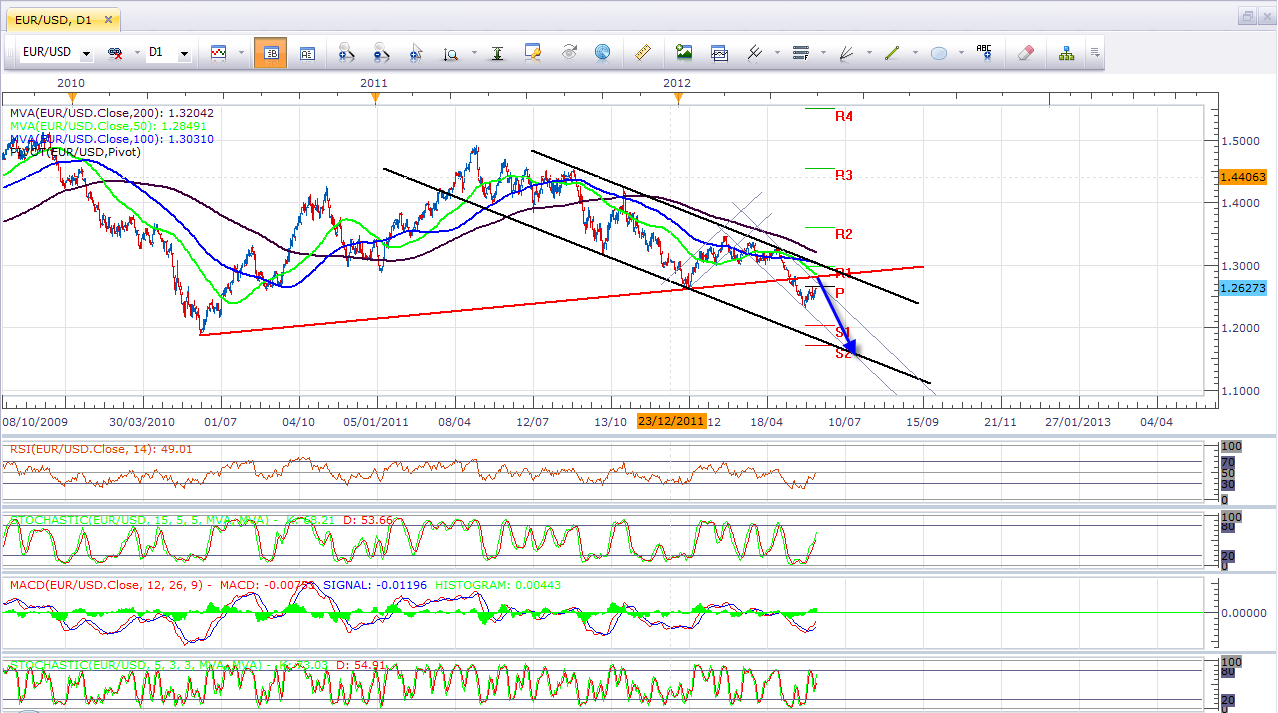This screenshot has height=713, width=1278.
Task: Click the vertical scale zoom icon
Action: tap(451, 53)
